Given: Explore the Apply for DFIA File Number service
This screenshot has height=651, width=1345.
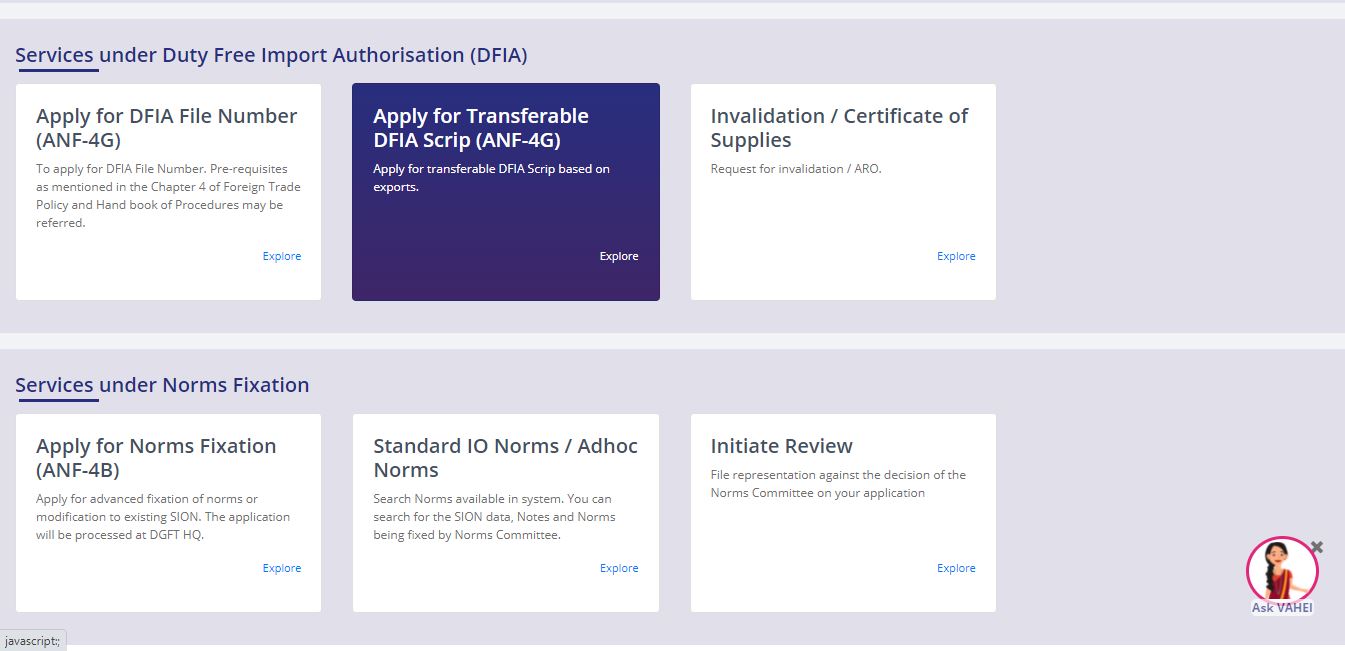Looking at the screenshot, I should click(281, 256).
